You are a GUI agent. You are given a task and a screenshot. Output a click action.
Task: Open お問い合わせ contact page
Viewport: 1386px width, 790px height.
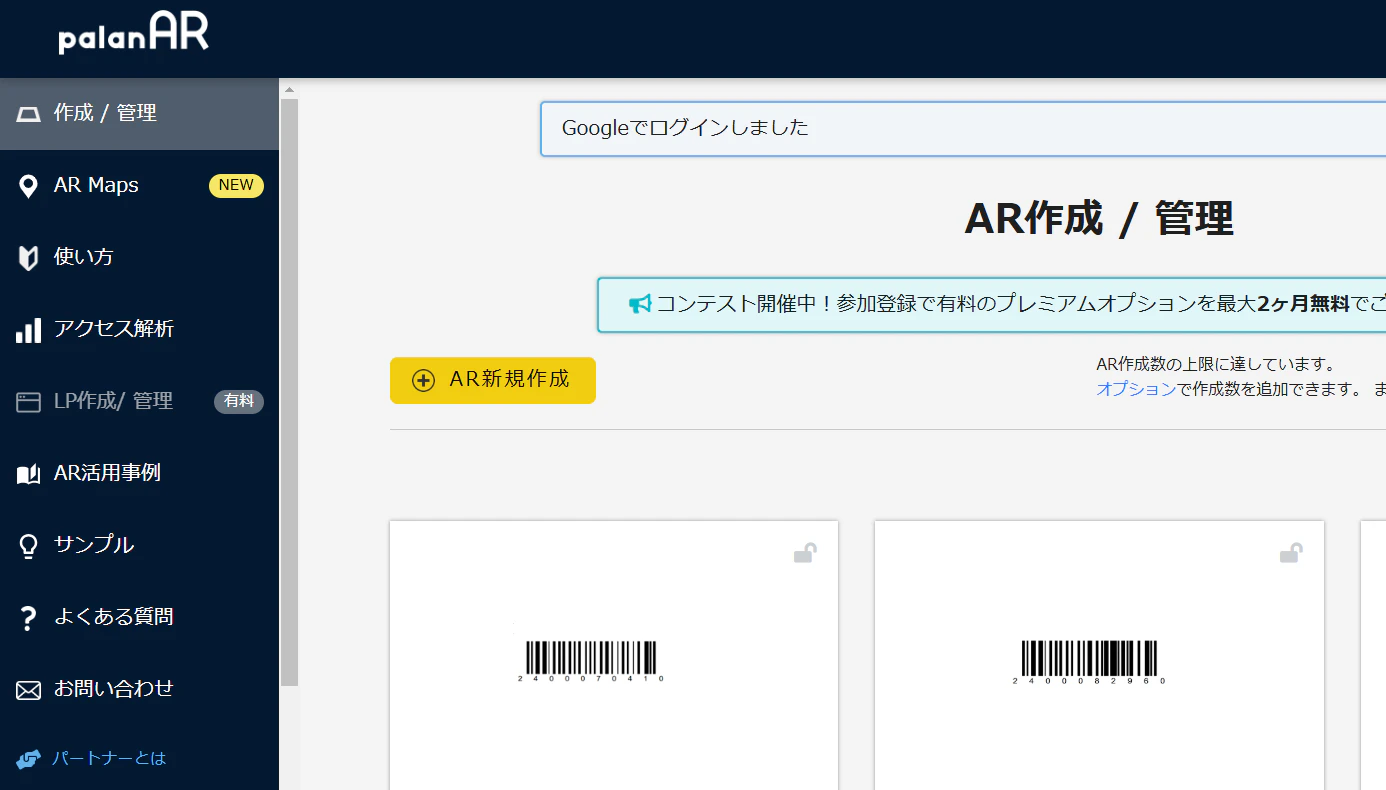139,690
